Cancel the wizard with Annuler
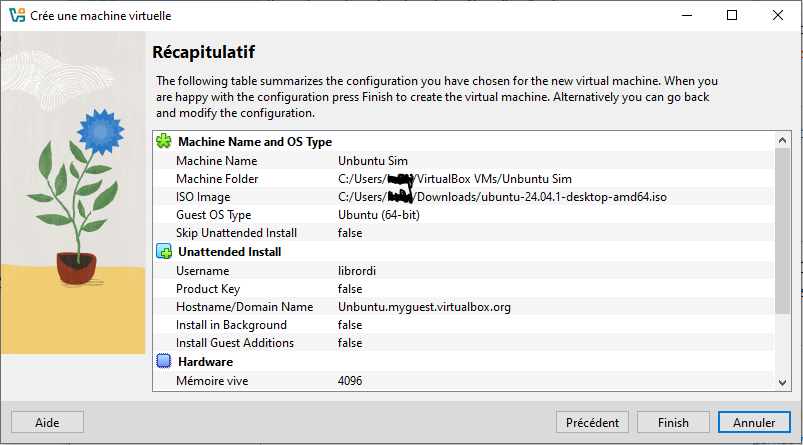The height and width of the screenshot is (445, 803). click(754, 422)
